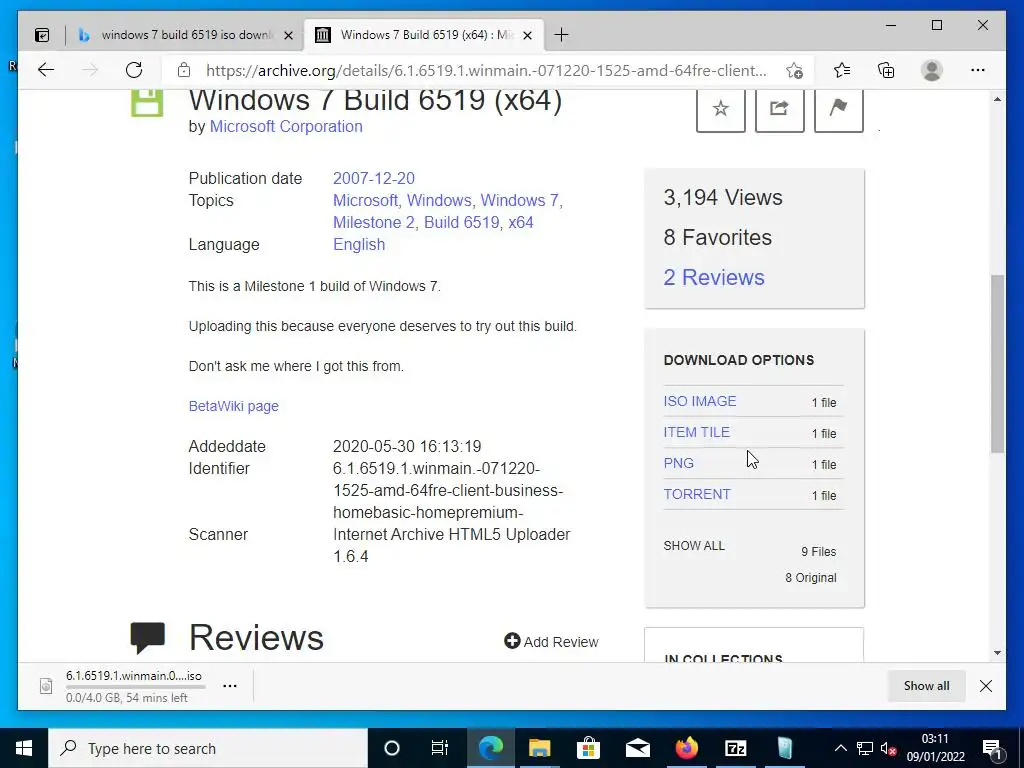Screen dimensions: 1024x768
Task: Open Microsoft Corporation creator link
Action: click(x=286, y=126)
